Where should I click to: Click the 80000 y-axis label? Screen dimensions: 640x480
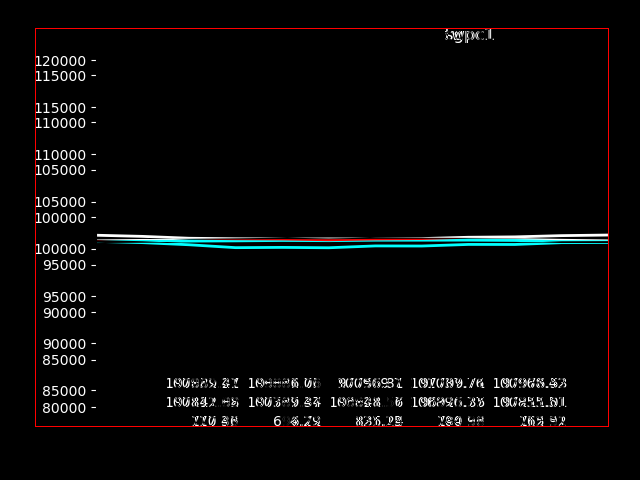(64, 408)
